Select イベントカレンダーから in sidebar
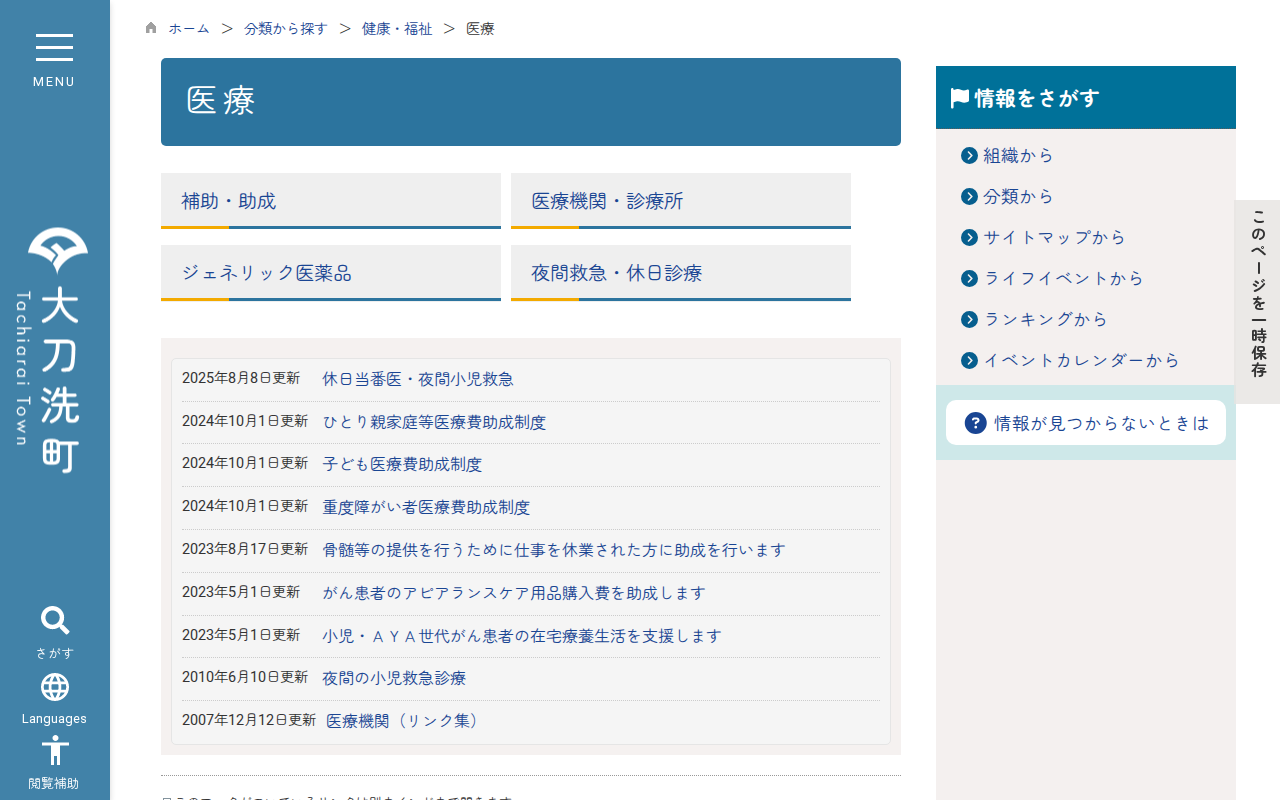 (x=1081, y=360)
